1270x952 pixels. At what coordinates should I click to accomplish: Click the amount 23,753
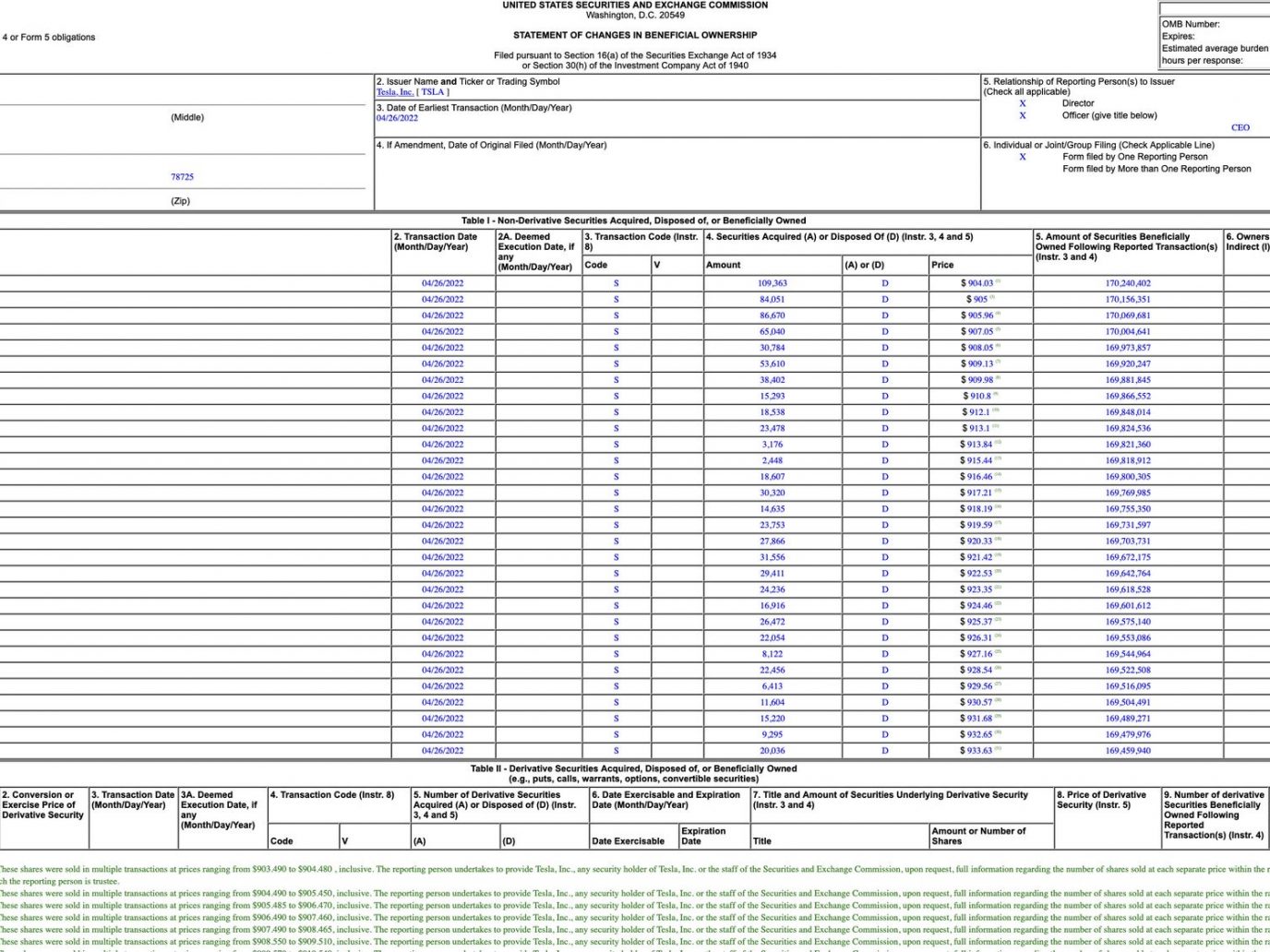tap(773, 525)
